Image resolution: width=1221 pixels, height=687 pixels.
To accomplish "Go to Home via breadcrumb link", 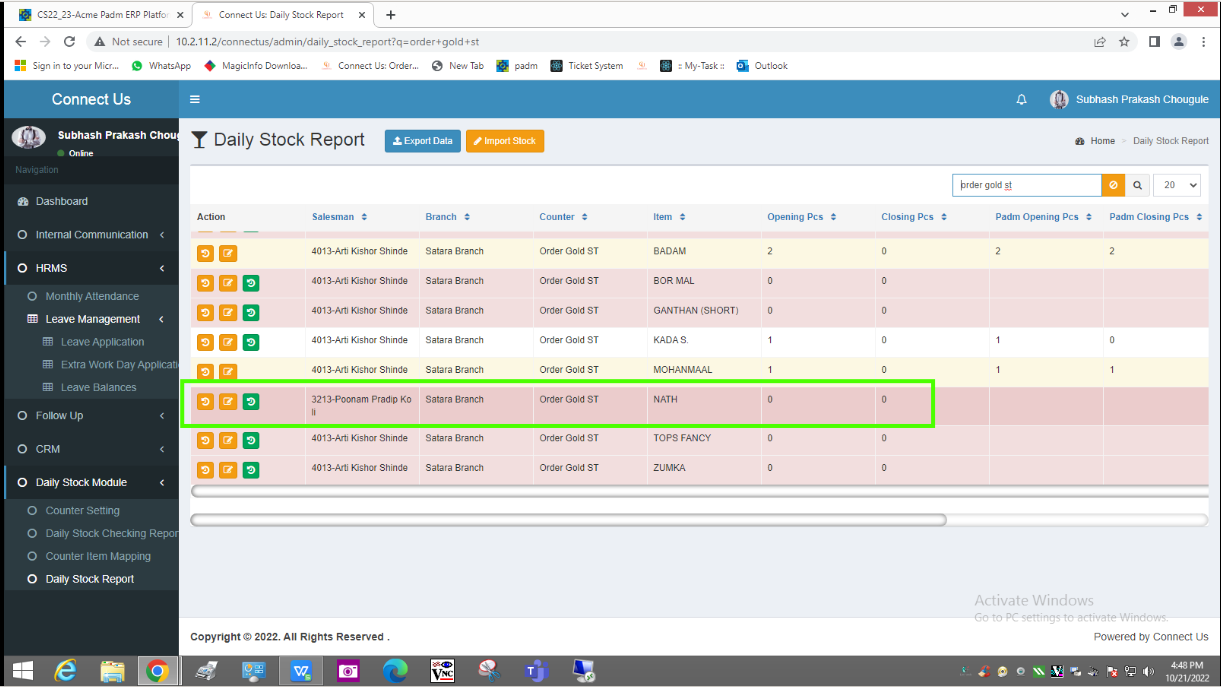I will 1102,141.
